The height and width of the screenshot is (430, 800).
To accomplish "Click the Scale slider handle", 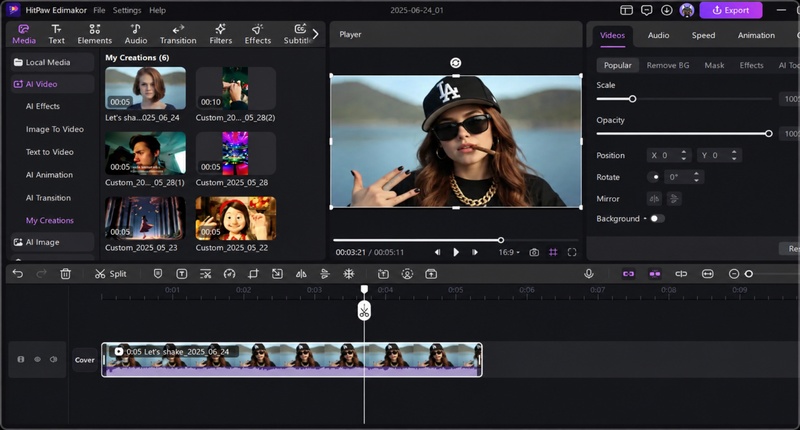I will point(632,99).
